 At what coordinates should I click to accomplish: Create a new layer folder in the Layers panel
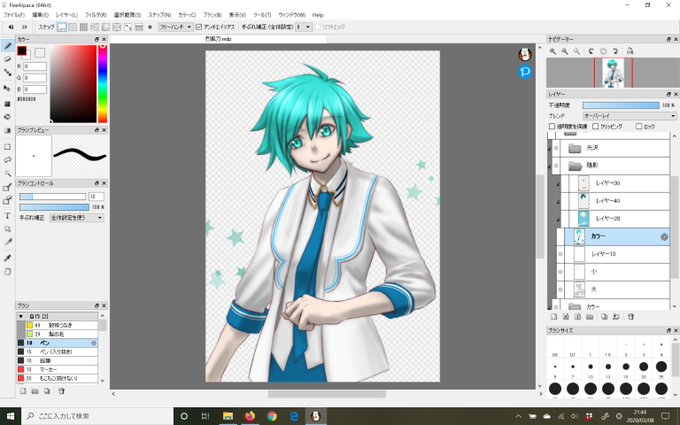590,317
